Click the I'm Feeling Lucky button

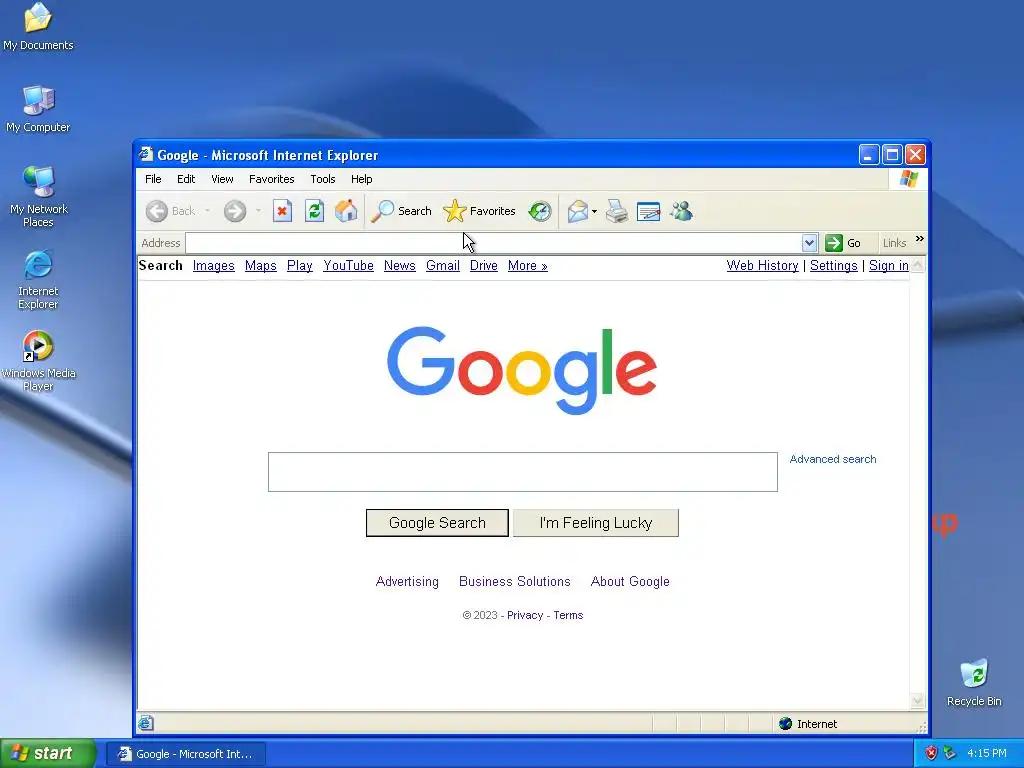point(596,523)
